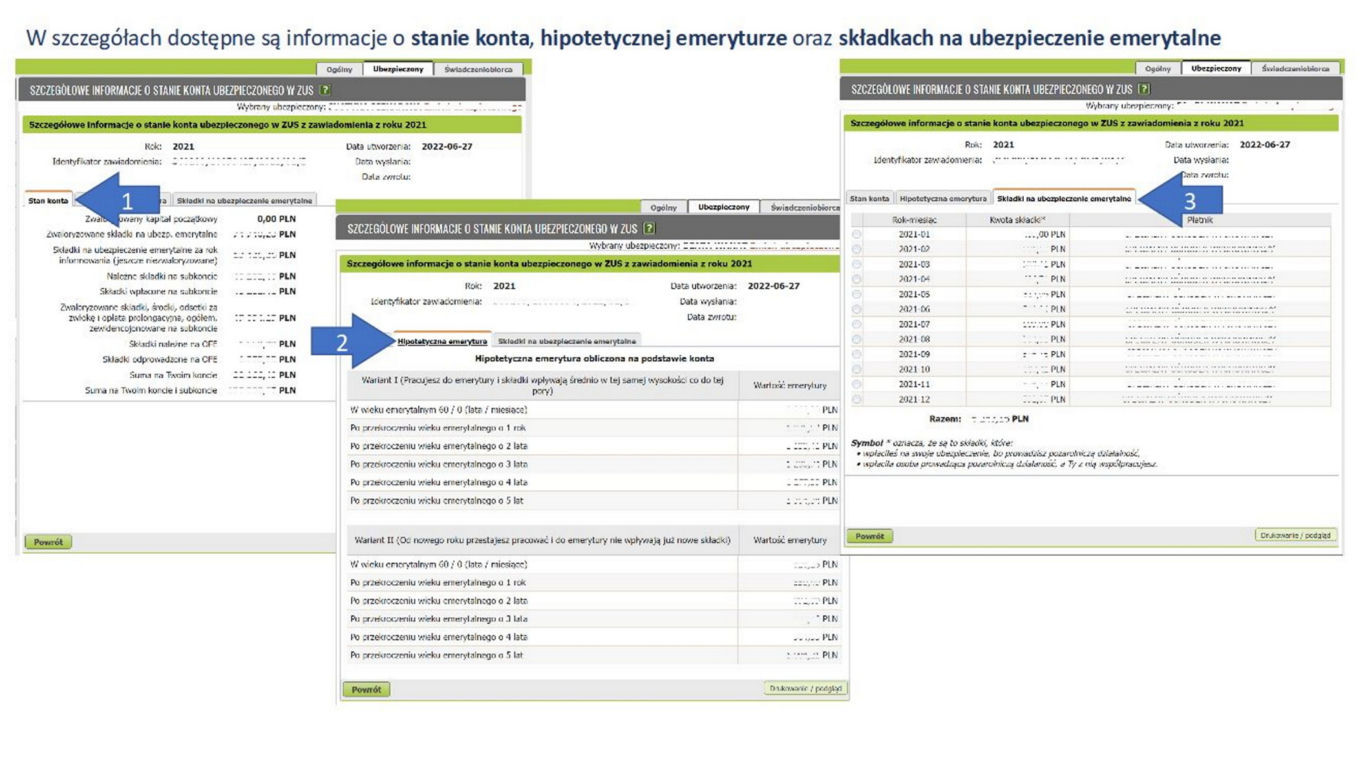Open Składki na ubezpieczenie emerytalne tab beside arrow 1
This screenshot has height=780, width=1369.
pos(245,200)
